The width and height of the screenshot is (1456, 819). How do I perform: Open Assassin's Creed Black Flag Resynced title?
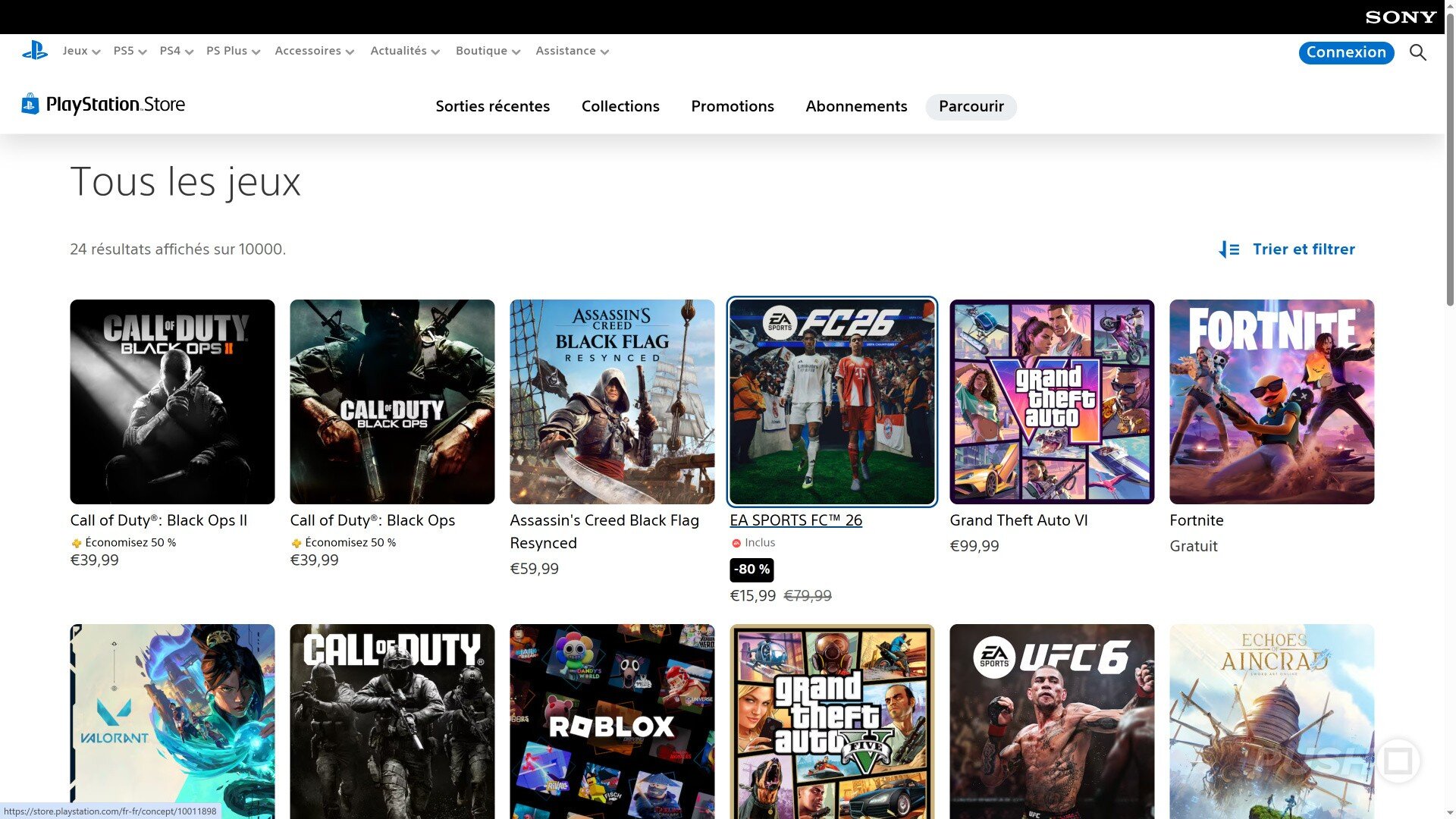point(604,532)
